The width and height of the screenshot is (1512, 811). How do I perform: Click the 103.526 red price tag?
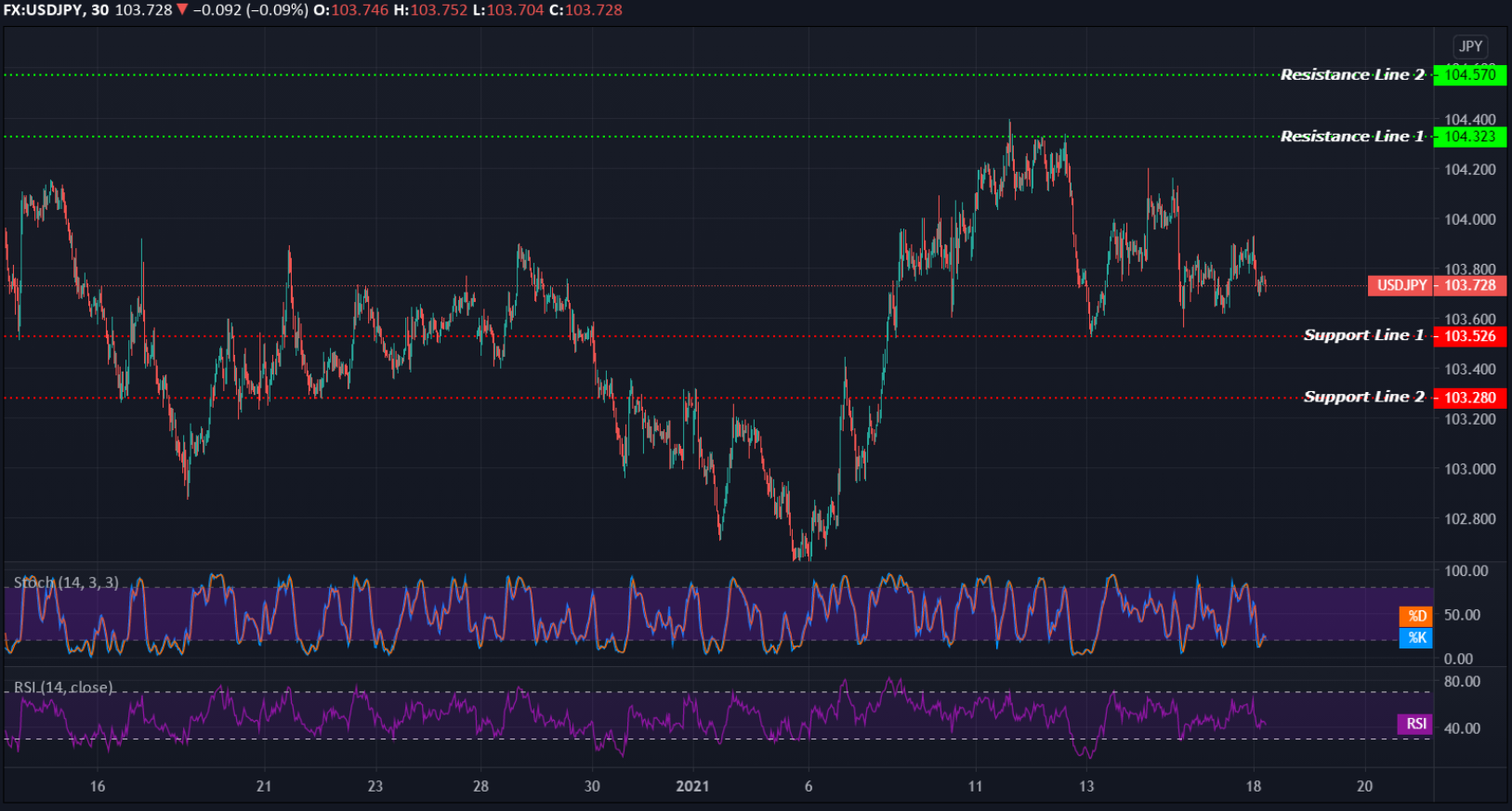pyautogui.click(x=1470, y=336)
